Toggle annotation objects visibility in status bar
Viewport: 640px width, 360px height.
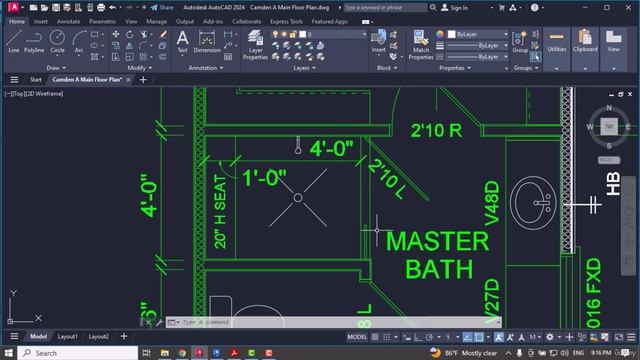(499, 337)
